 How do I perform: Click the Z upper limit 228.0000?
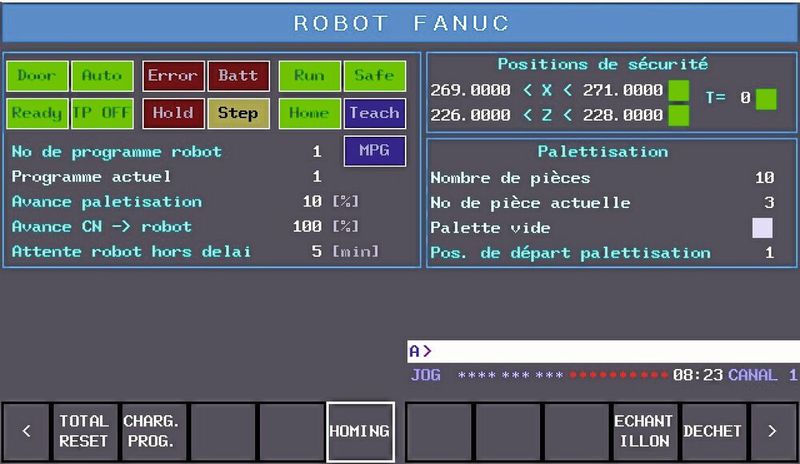tap(623, 115)
